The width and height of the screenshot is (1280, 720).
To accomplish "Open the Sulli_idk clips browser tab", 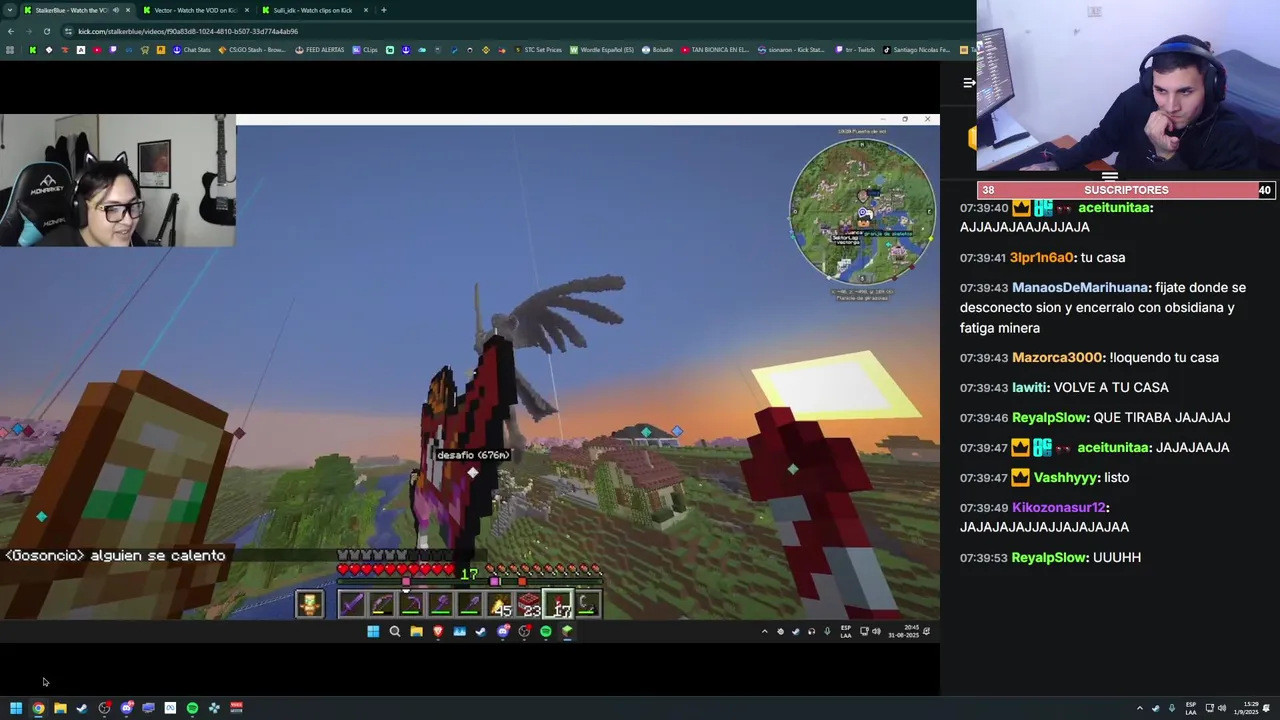I will pyautogui.click(x=313, y=10).
